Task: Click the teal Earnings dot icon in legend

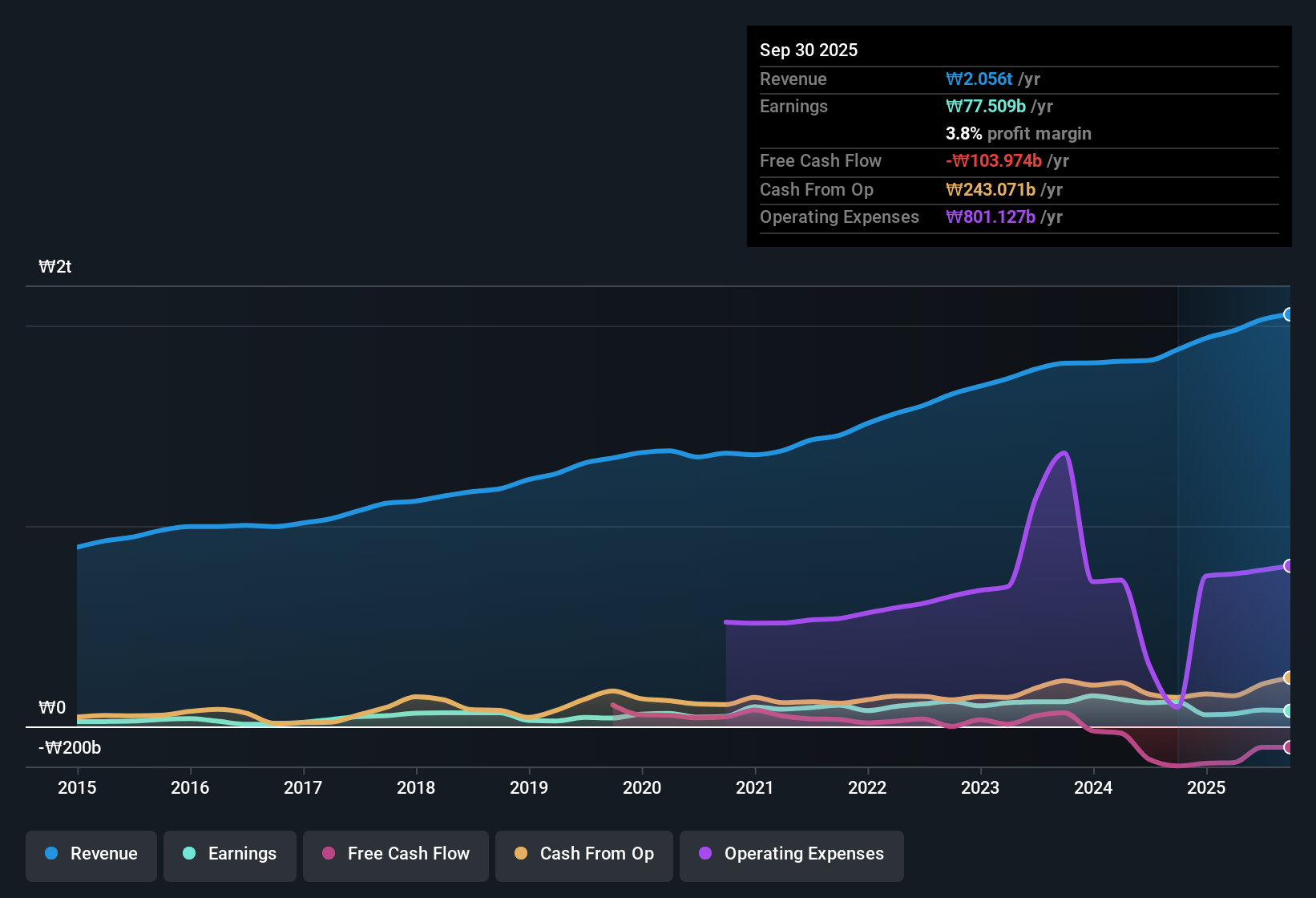Action: tap(189, 854)
